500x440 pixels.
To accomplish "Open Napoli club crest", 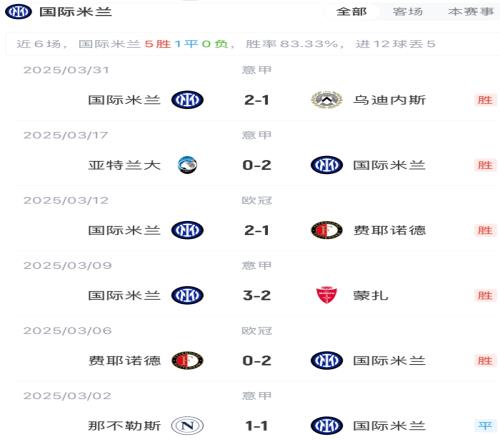I will [187, 426].
